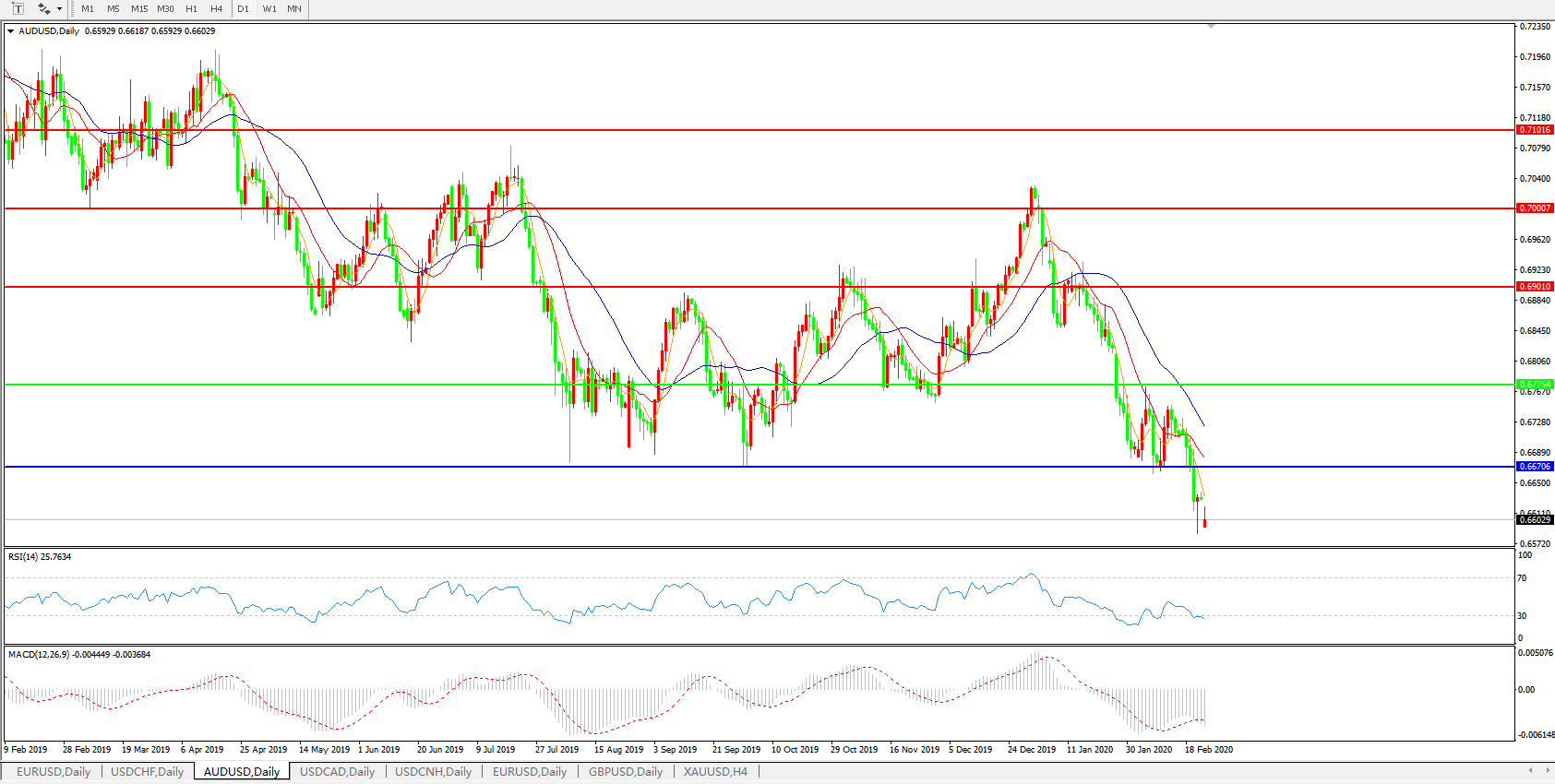Click the arrows objects tool icon

[42, 8]
